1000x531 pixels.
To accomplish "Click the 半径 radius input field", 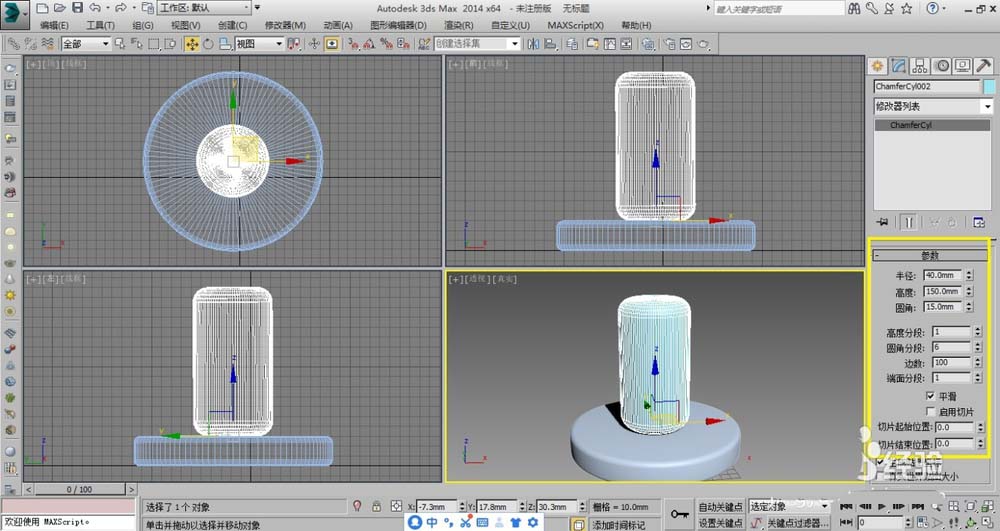I will pos(942,275).
